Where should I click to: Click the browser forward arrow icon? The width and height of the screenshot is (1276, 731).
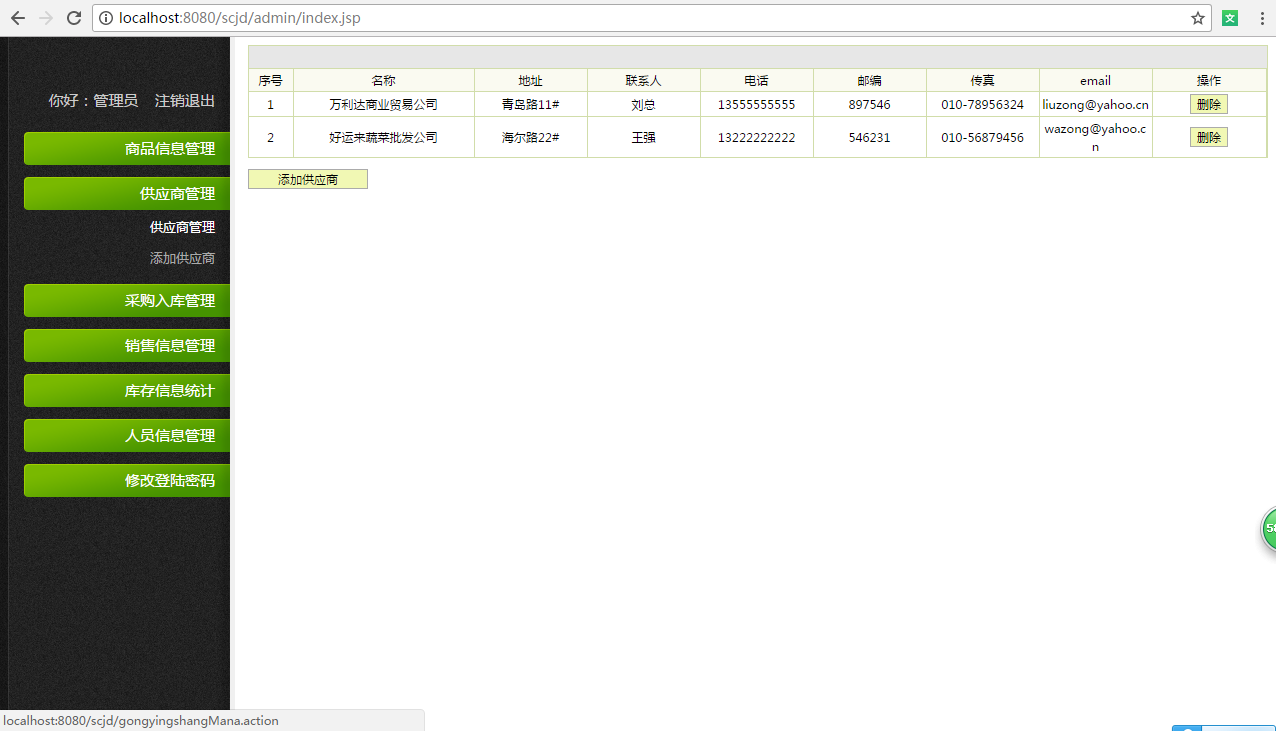(x=45, y=17)
